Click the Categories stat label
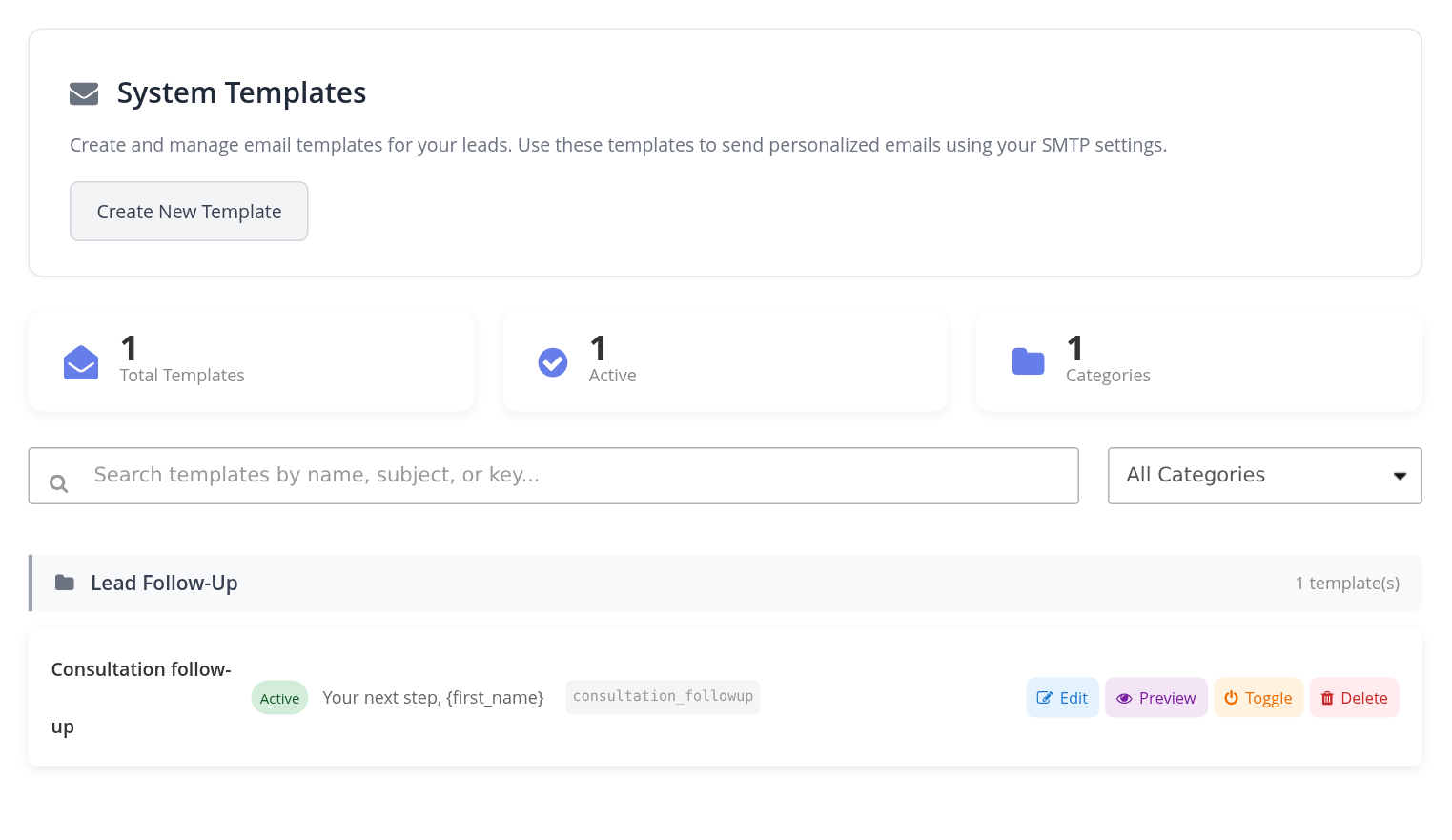This screenshot has height=840, width=1452. [1108, 376]
